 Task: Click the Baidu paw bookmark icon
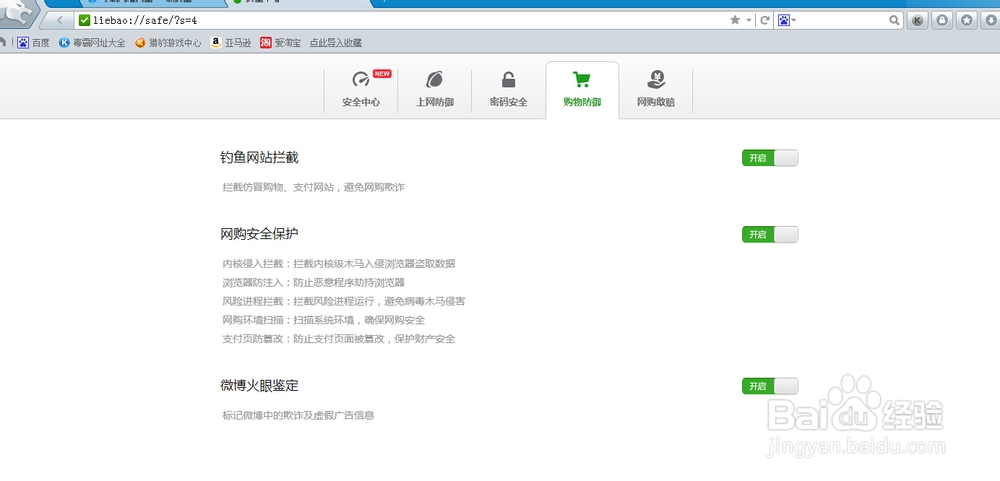[x=23, y=43]
